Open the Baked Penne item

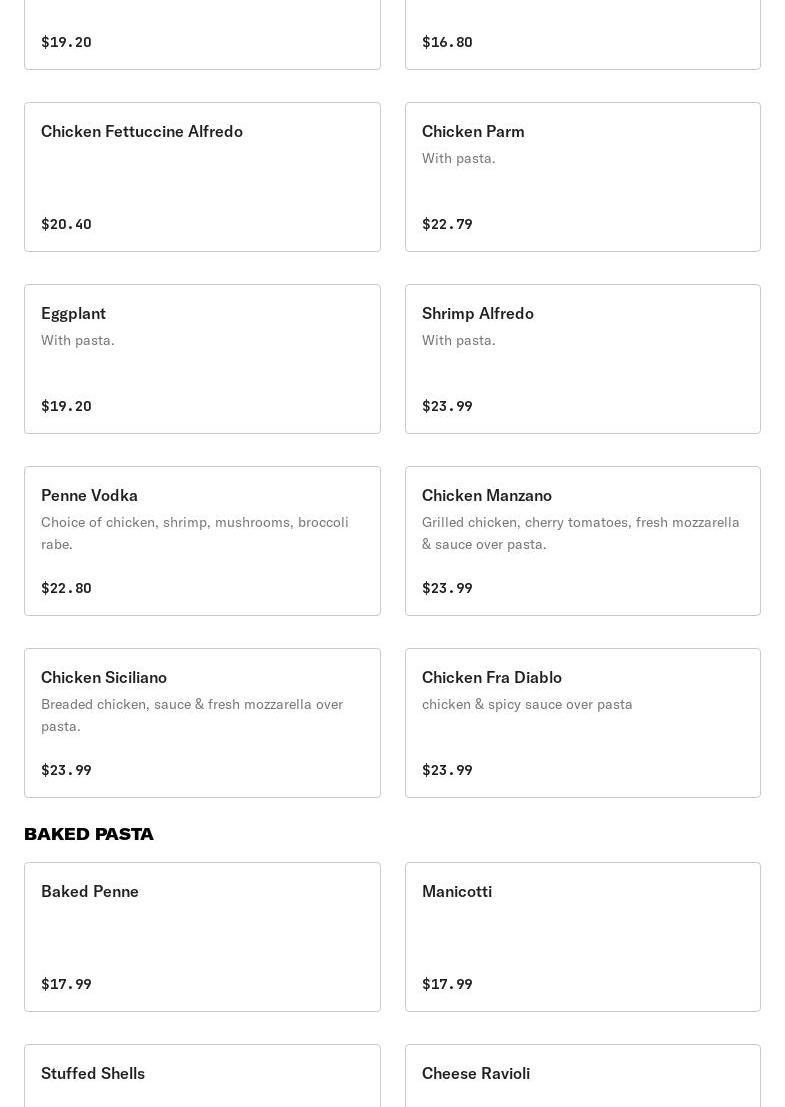pyautogui.click(x=202, y=937)
